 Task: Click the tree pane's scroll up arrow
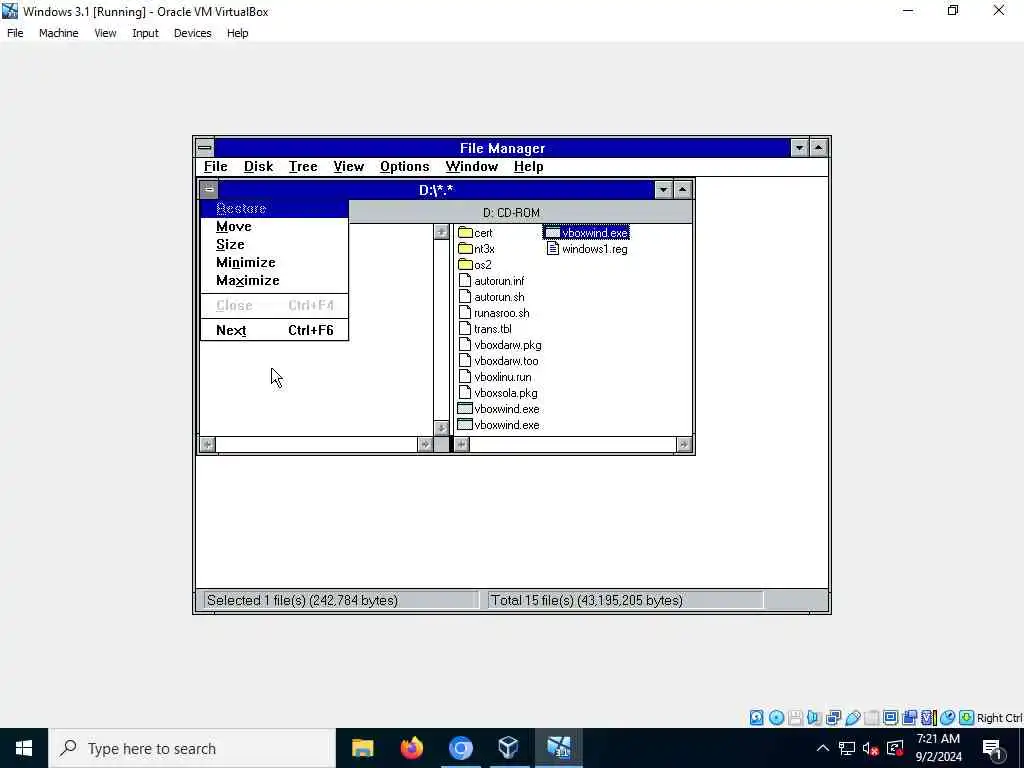(x=441, y=232)
